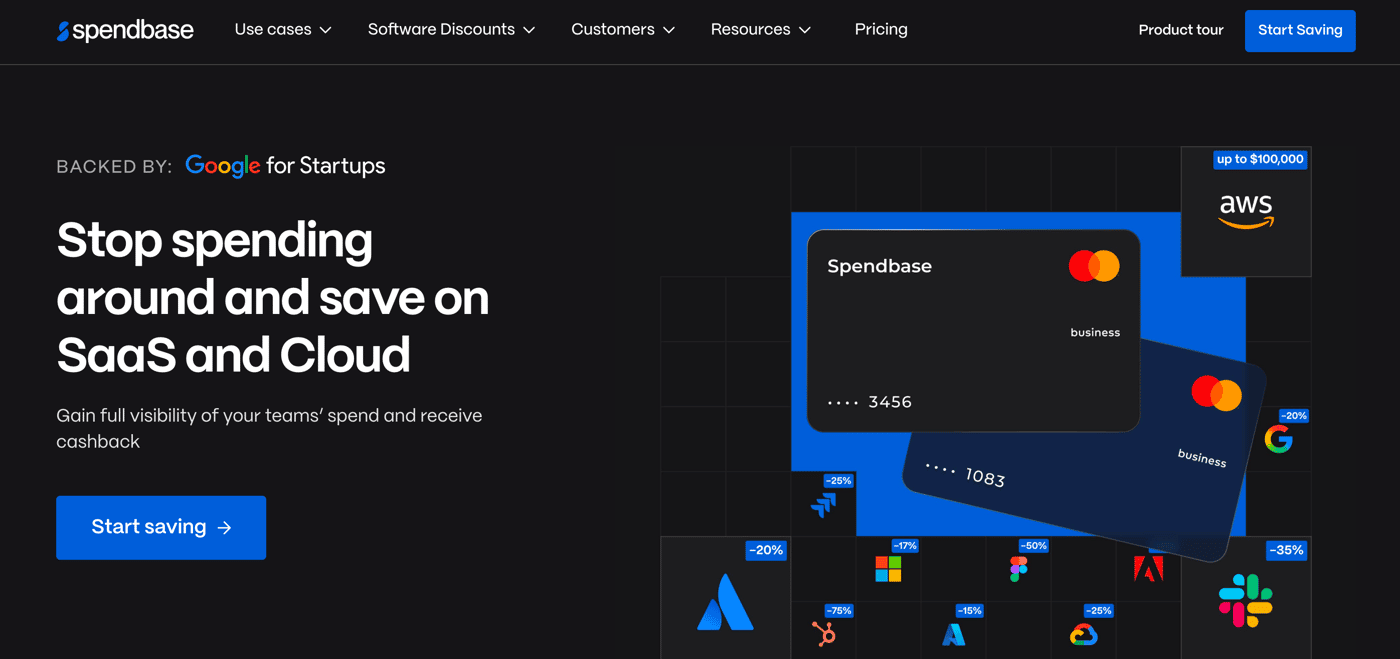The height and width of the screenshot is (659, 1400).
Task: Expand the Software Discounts chevron
Action: (529, 31)
